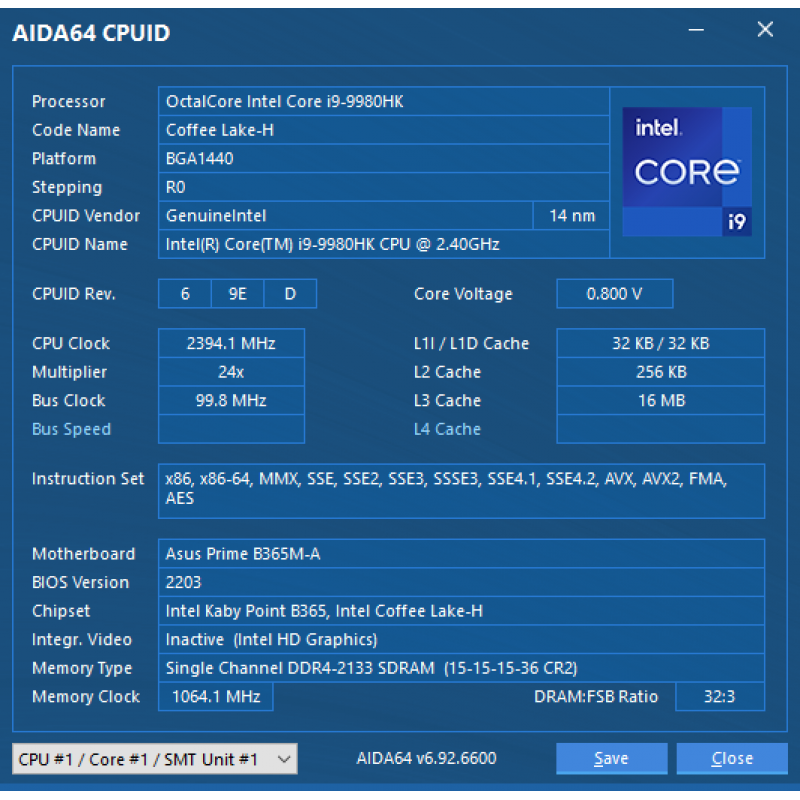Click the Core Voltage label
This screenshot has width=800, height=800.
pyautogui.click(x=463, y=294)
